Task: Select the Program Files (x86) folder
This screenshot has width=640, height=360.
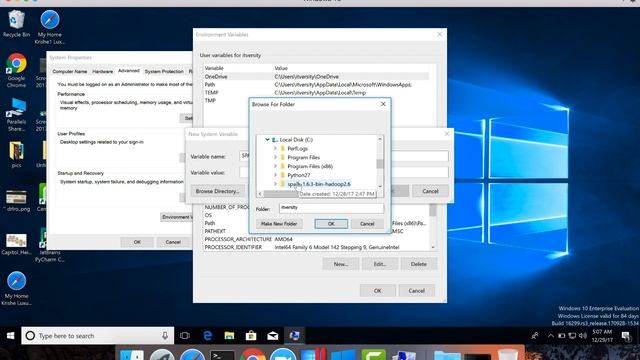Action: (310, 167)
